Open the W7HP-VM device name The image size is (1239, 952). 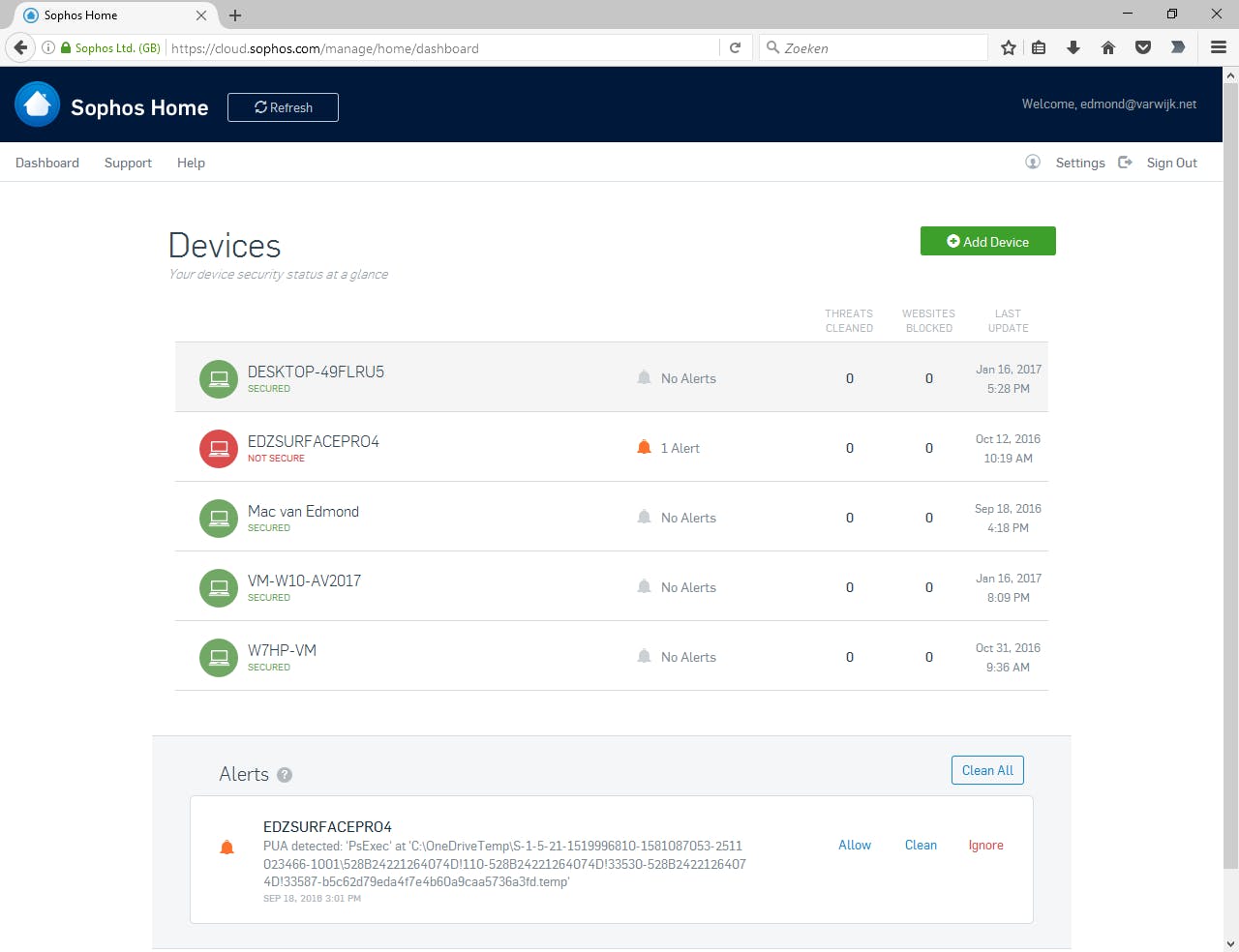point(282,650)
